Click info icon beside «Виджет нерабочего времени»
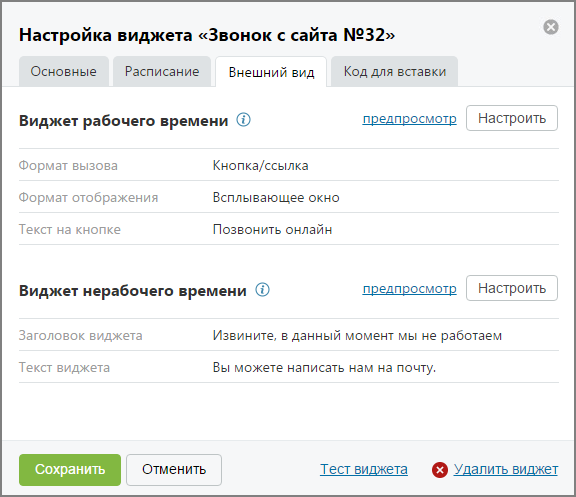 pos(262,290)
